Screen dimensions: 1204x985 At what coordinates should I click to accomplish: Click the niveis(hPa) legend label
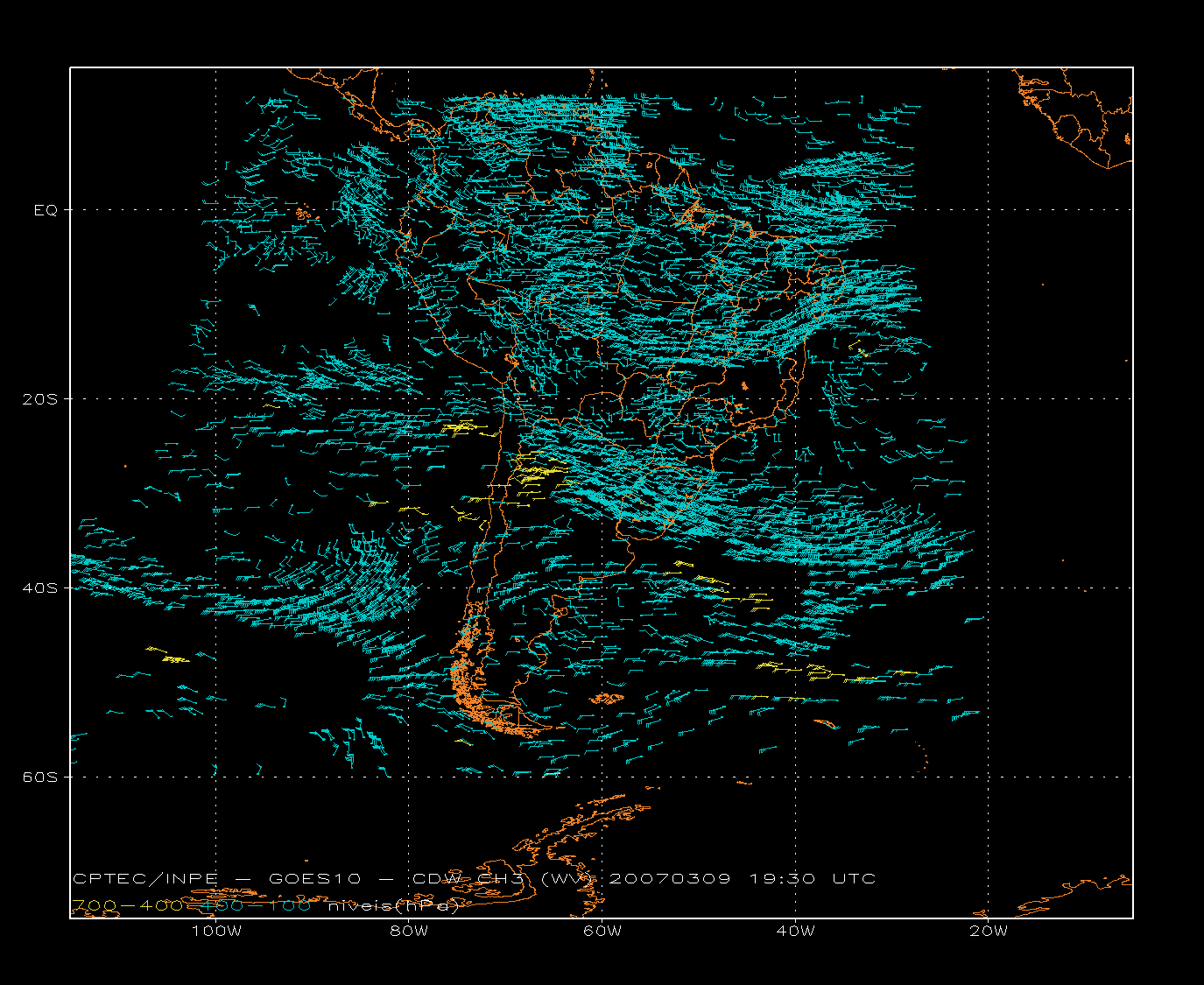coord(393,905)
